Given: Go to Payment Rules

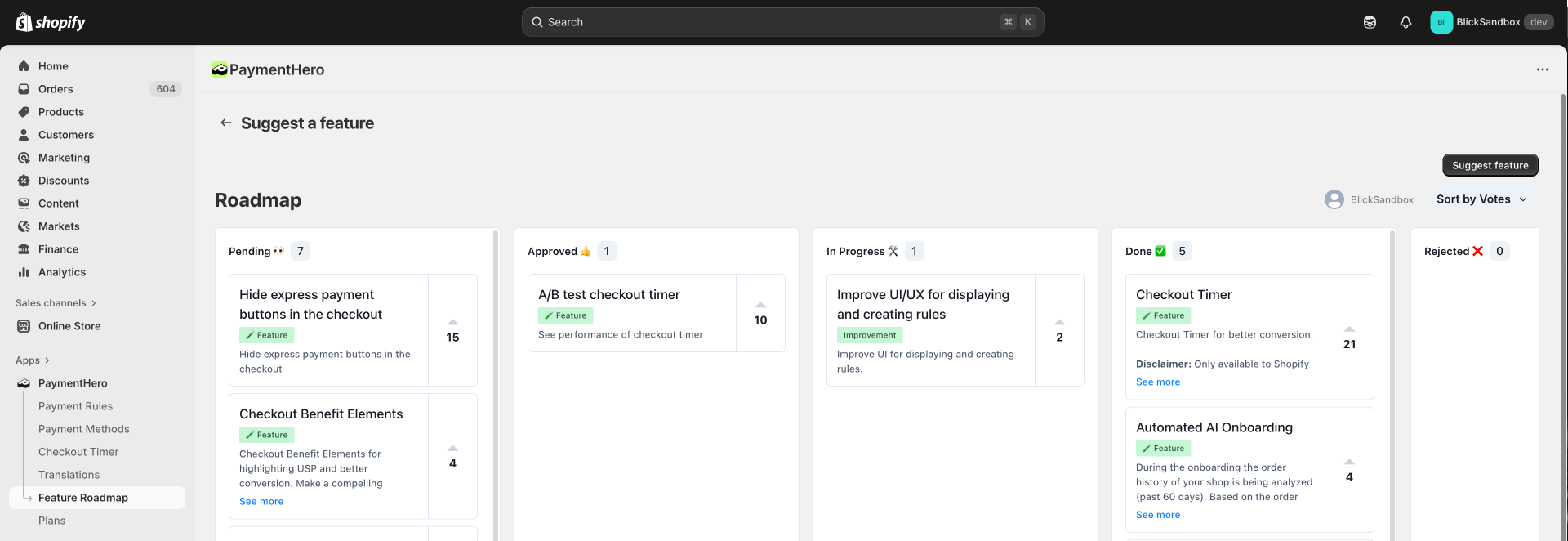Looking at the screenshot, I should [76, 406].
